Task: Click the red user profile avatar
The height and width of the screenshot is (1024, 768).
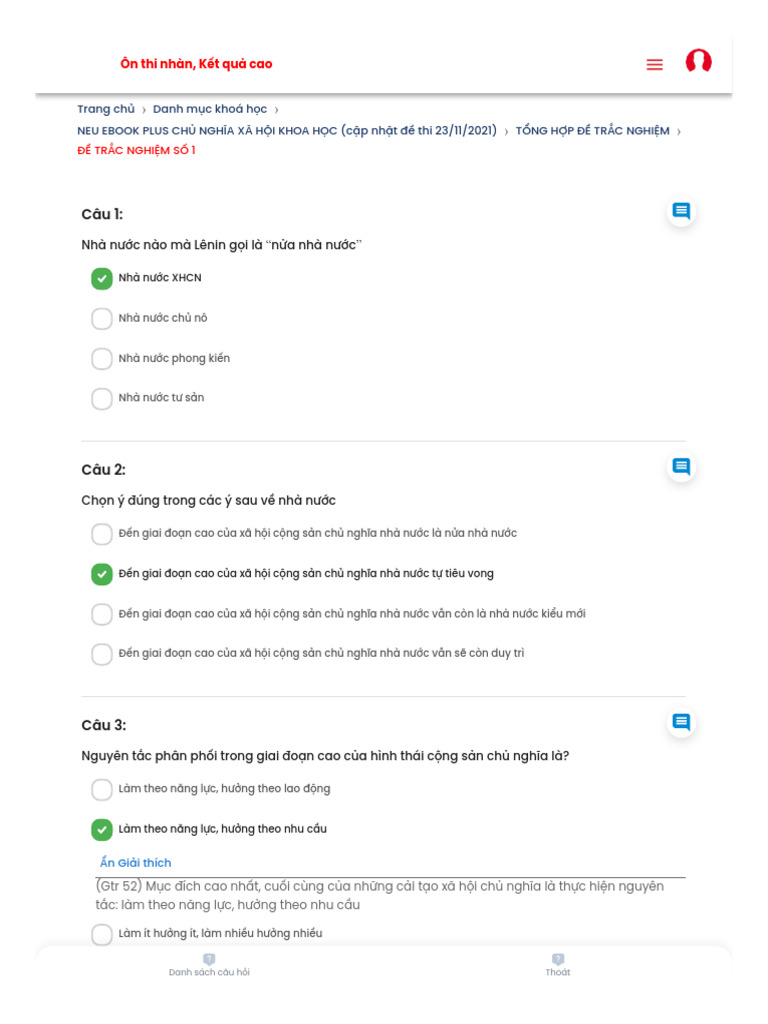Action: 698,62
